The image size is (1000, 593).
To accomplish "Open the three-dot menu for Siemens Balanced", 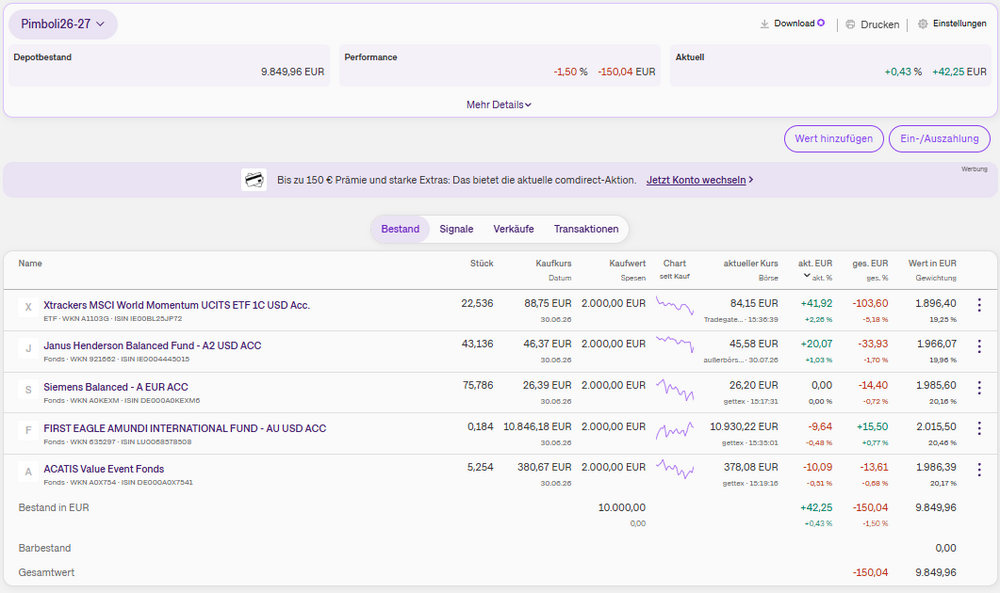I will (979, 388).
